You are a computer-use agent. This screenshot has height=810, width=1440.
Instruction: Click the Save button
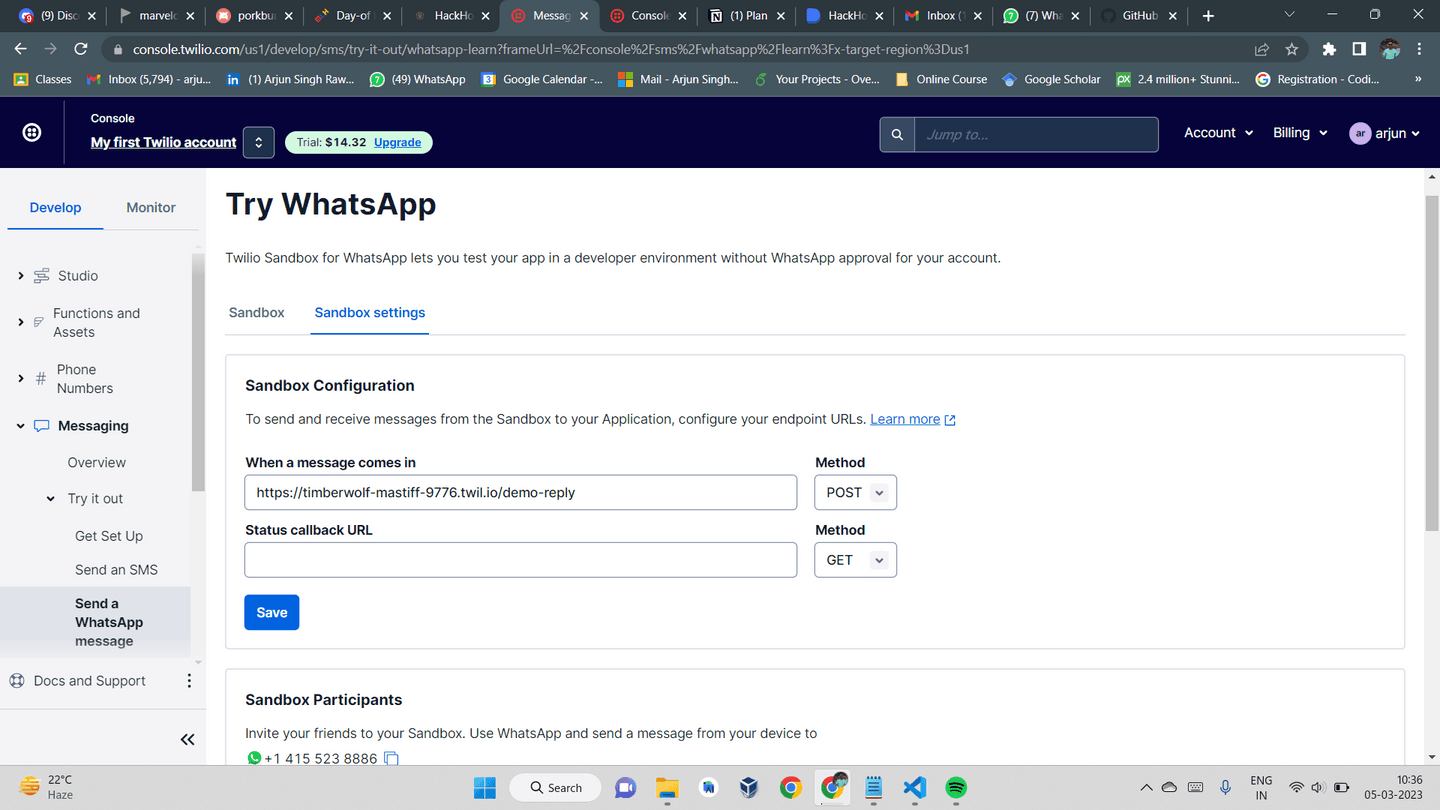click(x=272, y=613)
